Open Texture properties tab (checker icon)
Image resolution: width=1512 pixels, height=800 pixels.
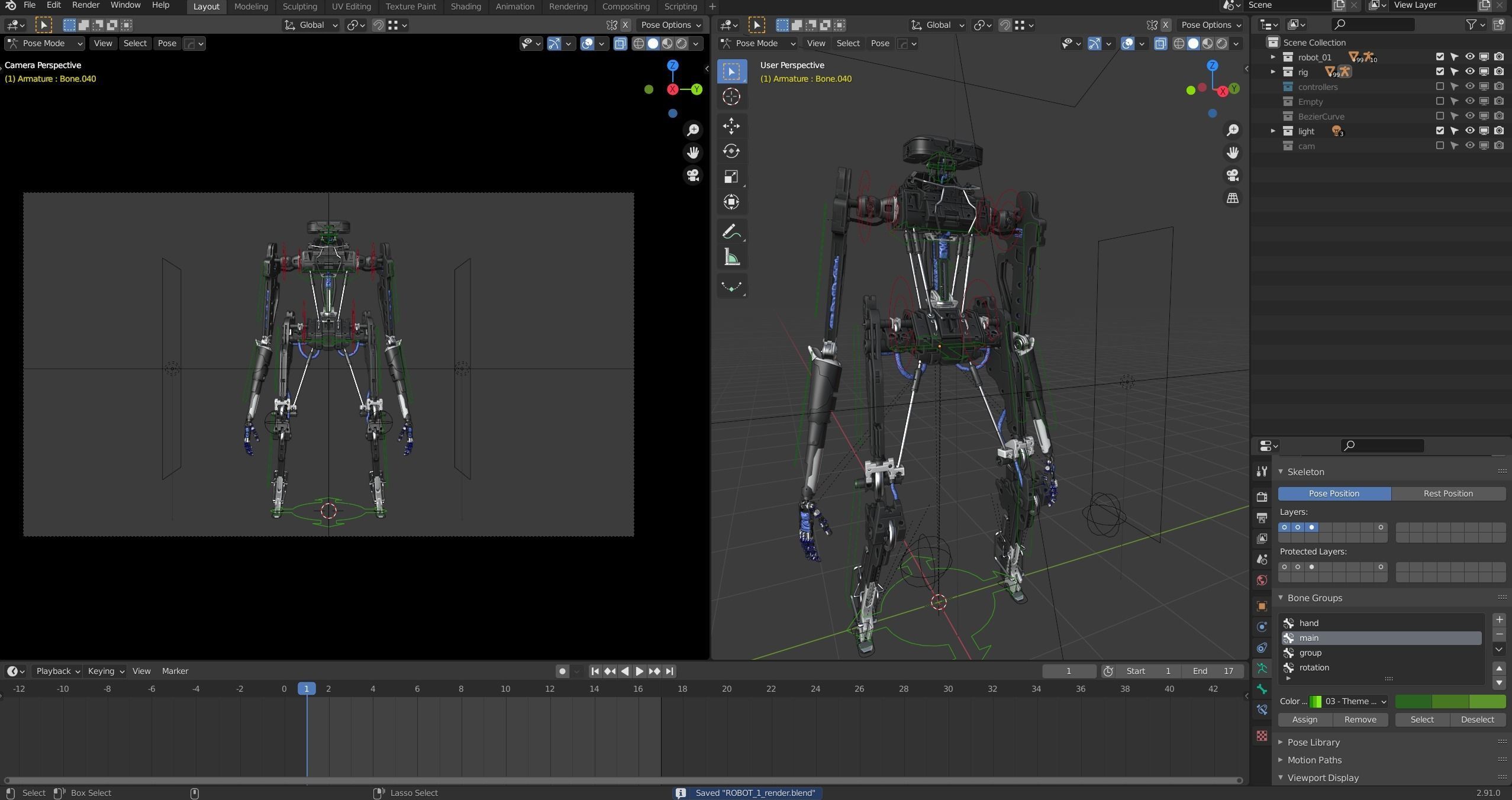(x=1262, y=736)
